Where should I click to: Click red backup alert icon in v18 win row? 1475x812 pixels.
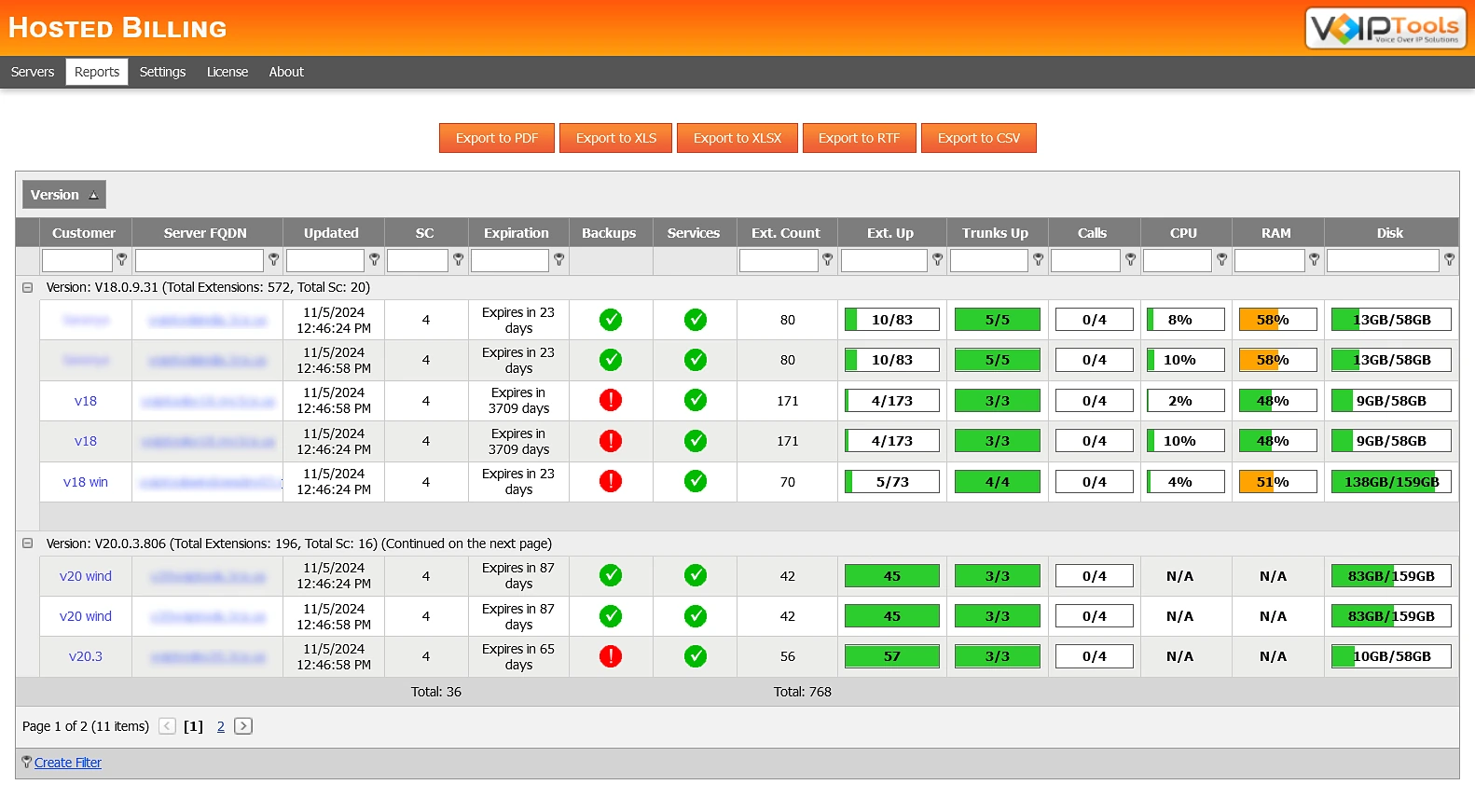click(611, 481)
